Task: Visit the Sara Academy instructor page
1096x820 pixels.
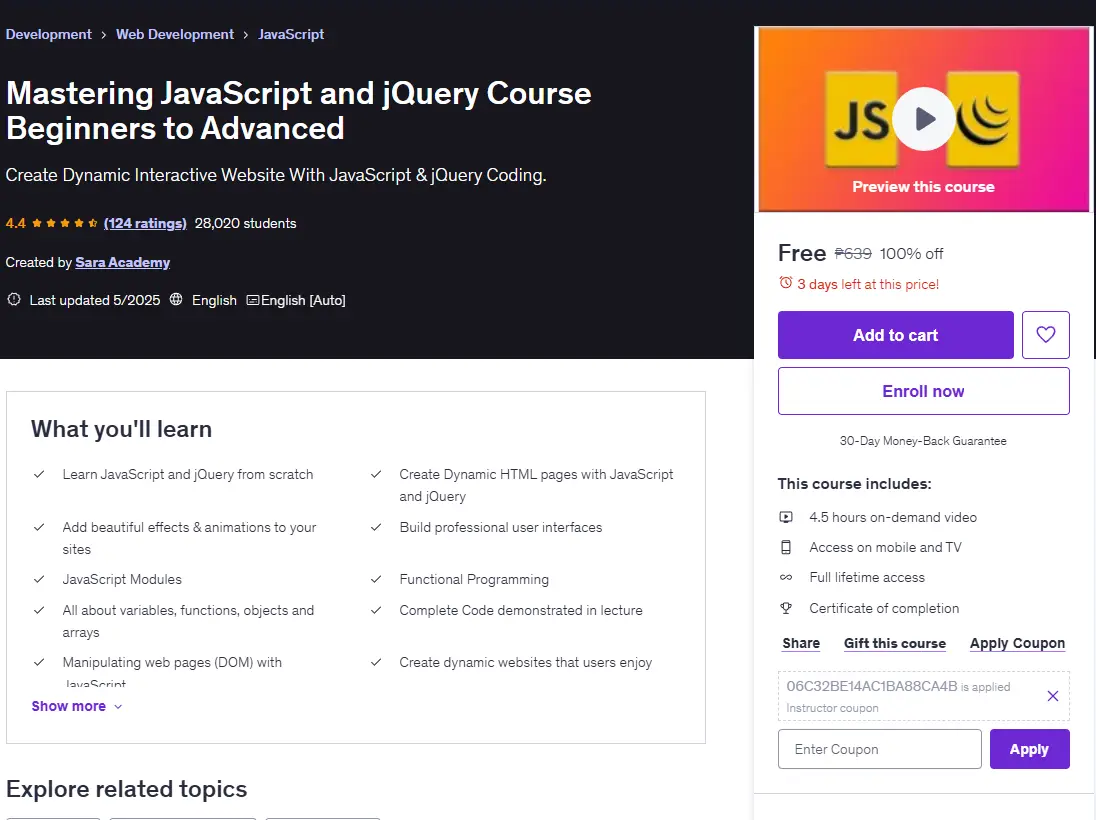Action: point(122,262)
